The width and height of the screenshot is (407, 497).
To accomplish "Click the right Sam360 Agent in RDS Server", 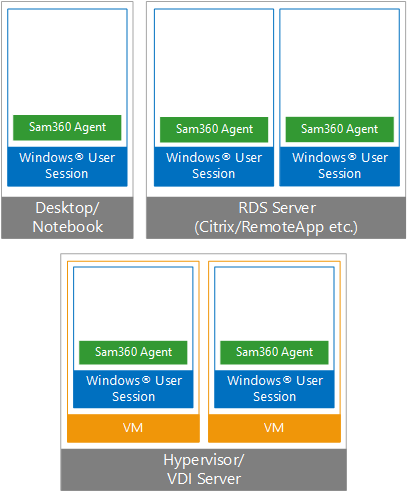I will coord(340,129).
